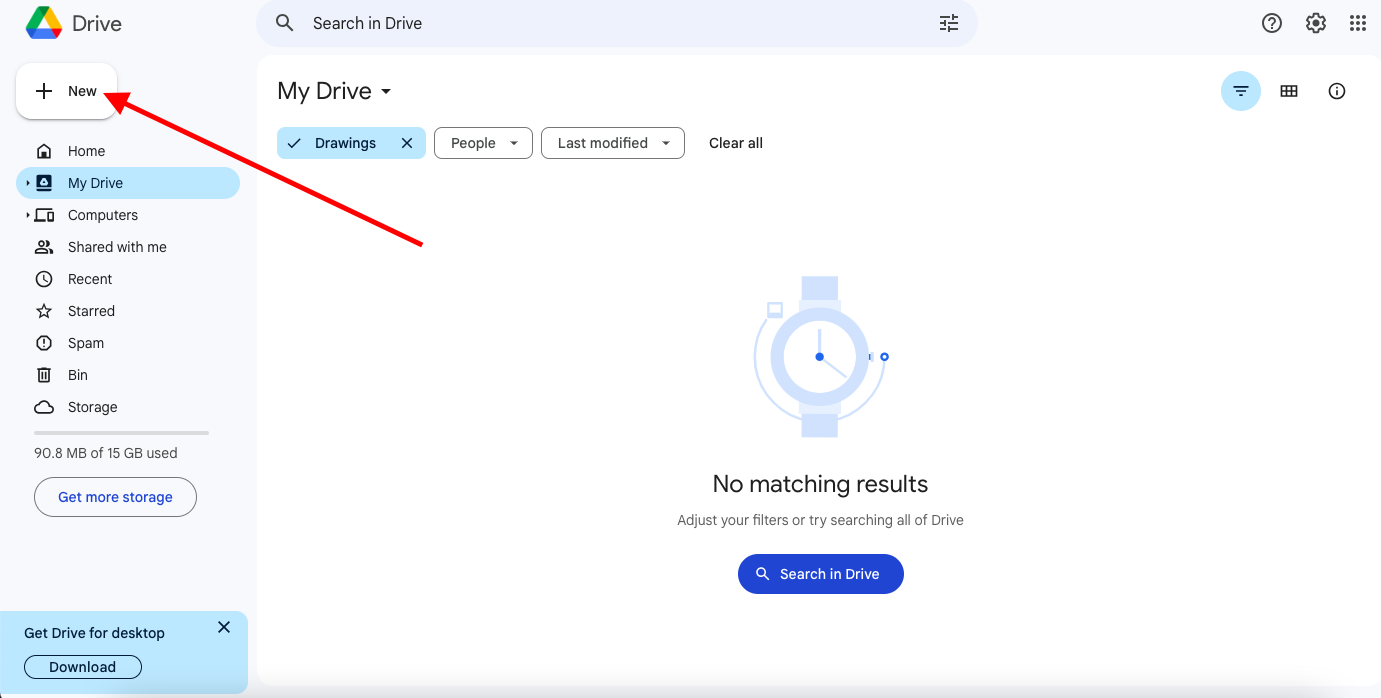Open Storage in the sidebar
Image resolution: width=1381 pixels, height=698 pixels.
click(128, 407)
